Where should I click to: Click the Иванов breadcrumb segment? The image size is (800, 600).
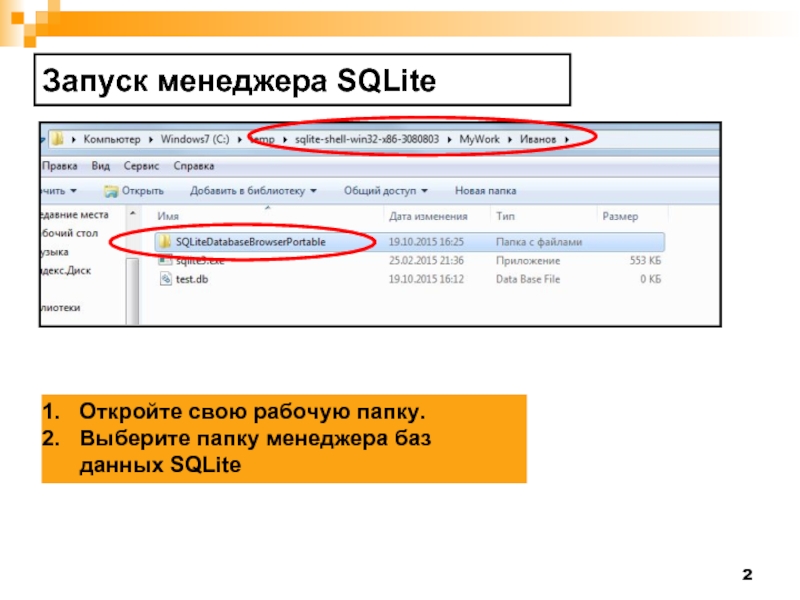click(538, 139)
